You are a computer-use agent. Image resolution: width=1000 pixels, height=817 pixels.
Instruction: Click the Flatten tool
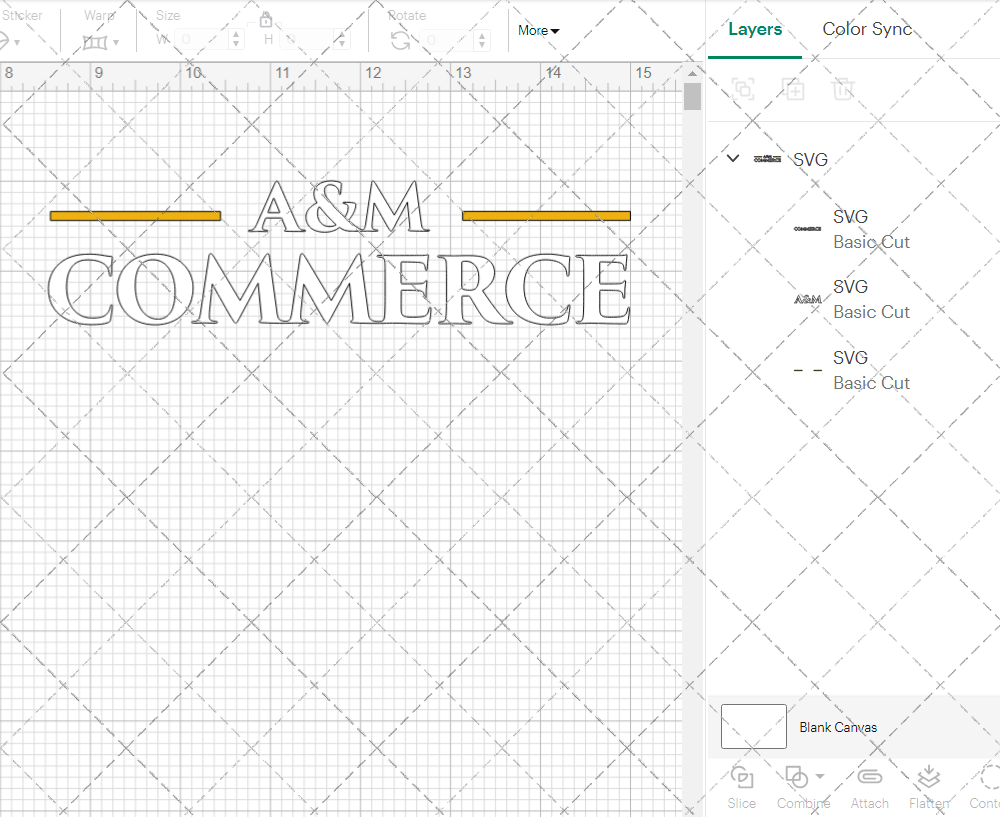click(x=929, y=788)
